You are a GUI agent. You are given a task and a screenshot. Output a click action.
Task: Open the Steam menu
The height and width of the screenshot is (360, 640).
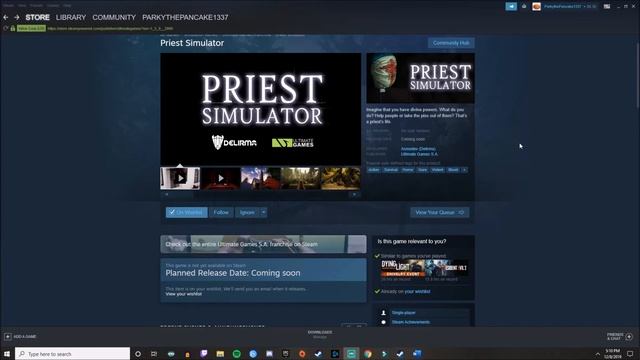[9, 5]
